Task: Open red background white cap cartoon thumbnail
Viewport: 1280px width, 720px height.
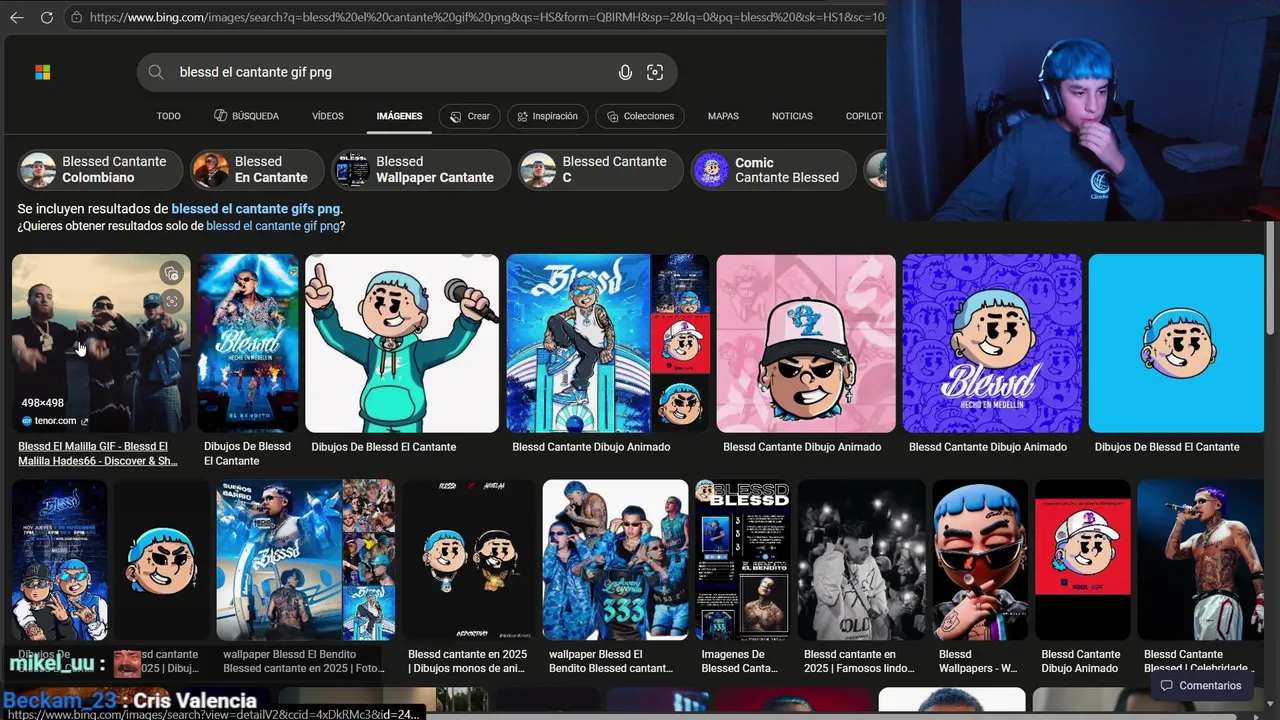Action: click(x=1083, y=560)
